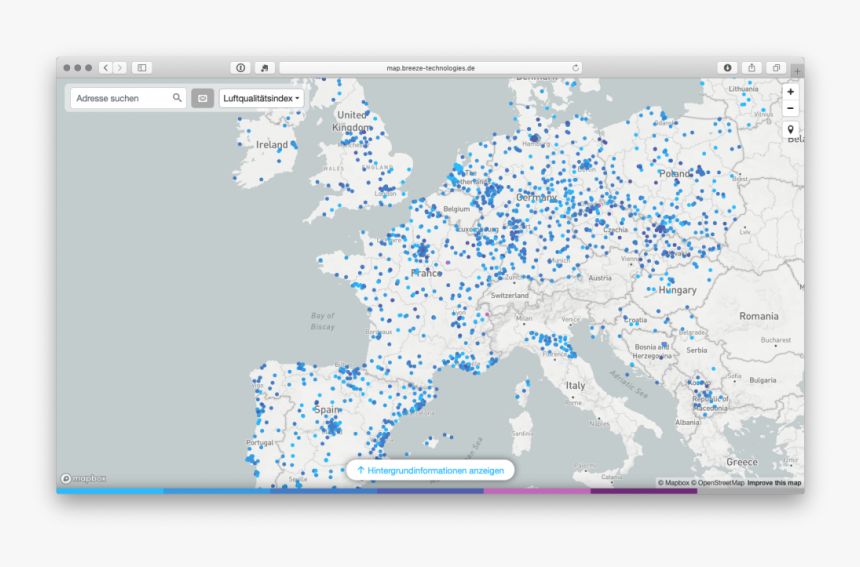The height and width of the screenshot is (567, 860).
Task: Click the Bay of Biscay label
Action: 322,321
